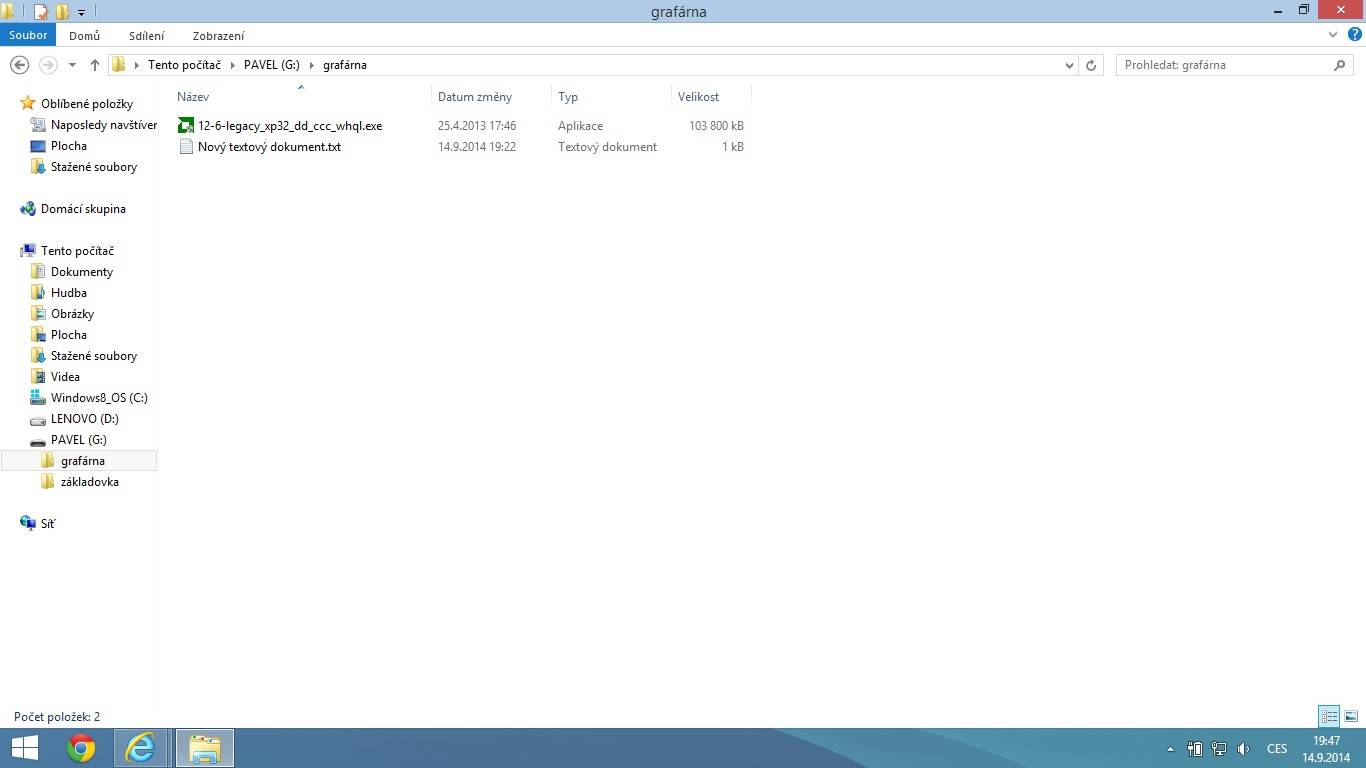1366x768 pixels.
Task: Select Domácí skupina in navigation pane
Action: 83,209
